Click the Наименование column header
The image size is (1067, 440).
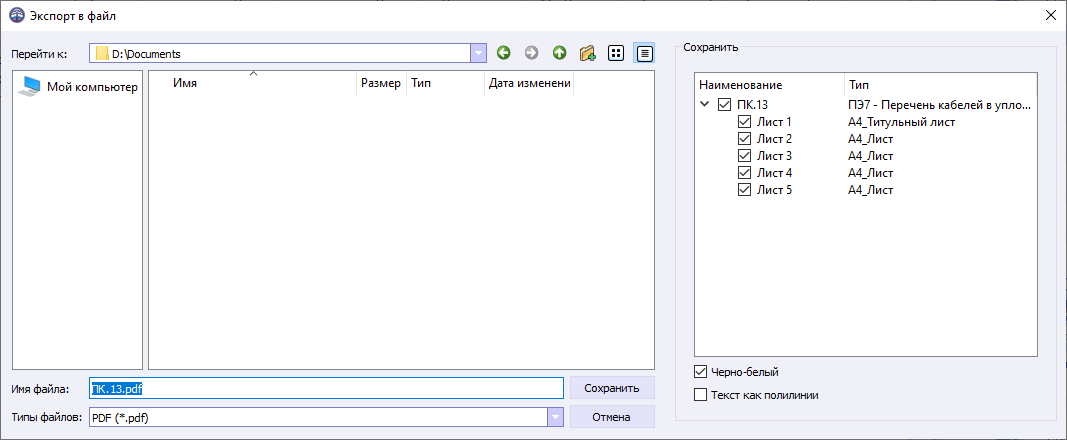click(x=770, y=85)
